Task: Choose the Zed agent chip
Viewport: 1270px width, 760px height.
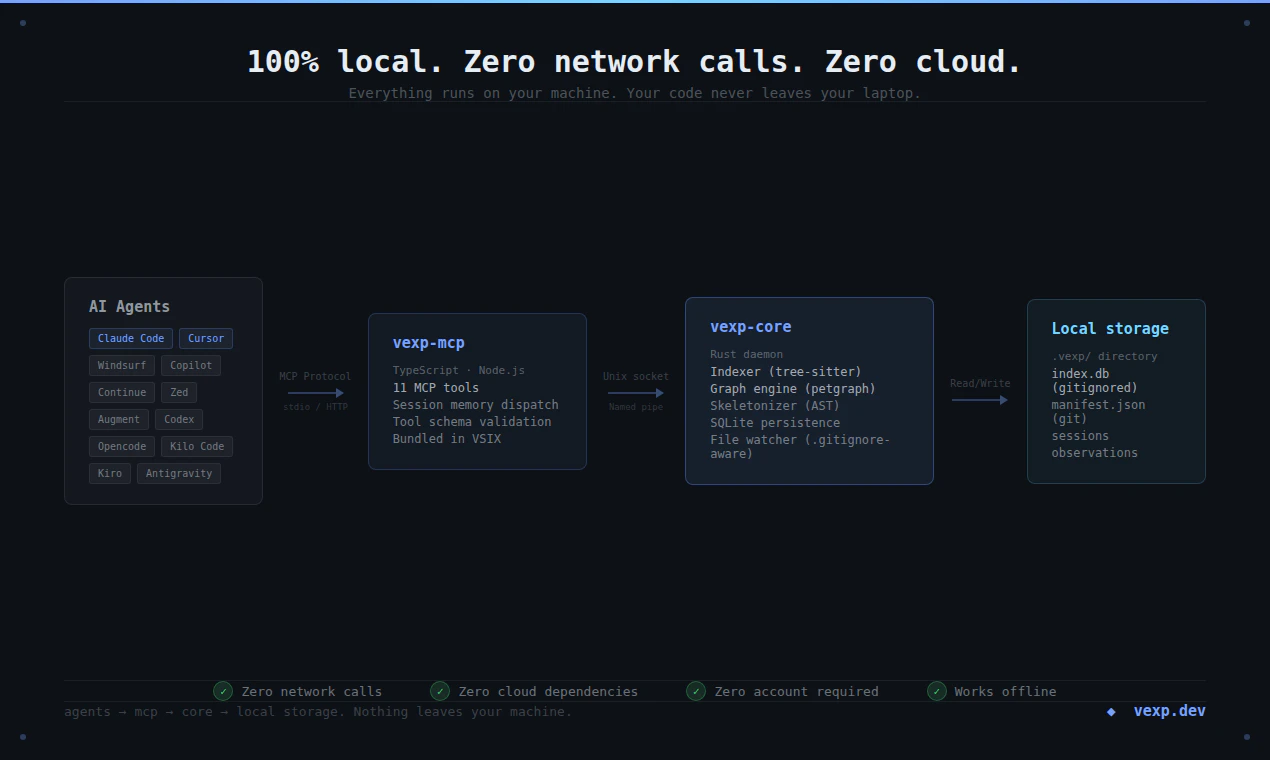Action: [x=179, y=392]
